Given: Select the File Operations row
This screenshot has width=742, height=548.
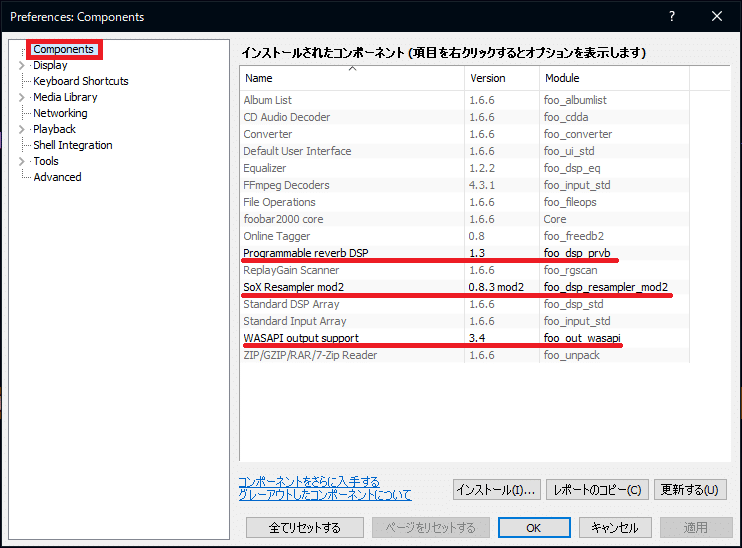Looking at the screenshot, I should [465, 203].
